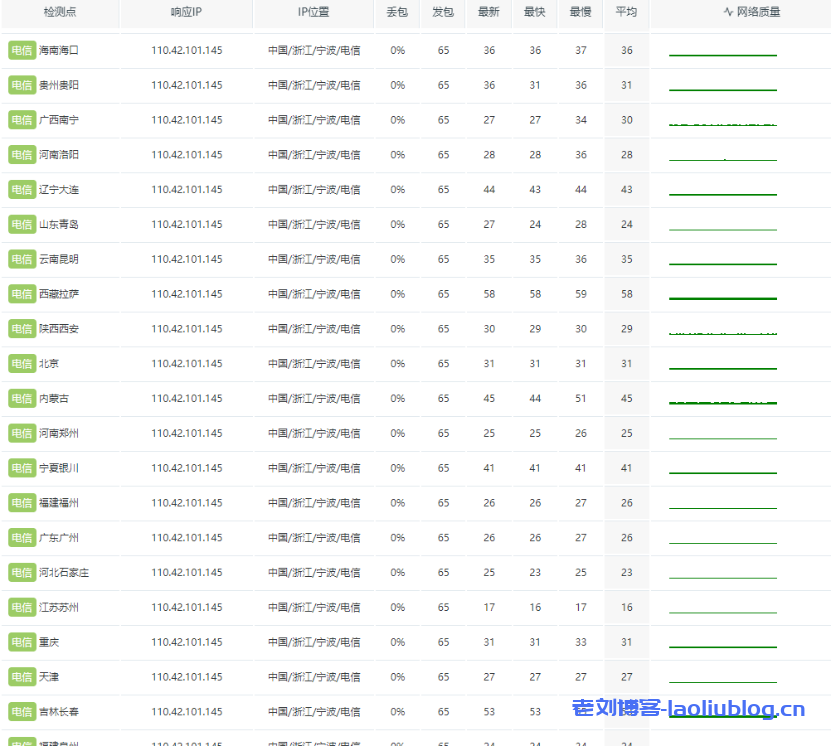View the network quality graph for 陕西西安
The height and width of the screenshot is (746, 831).
coord(722,330)
